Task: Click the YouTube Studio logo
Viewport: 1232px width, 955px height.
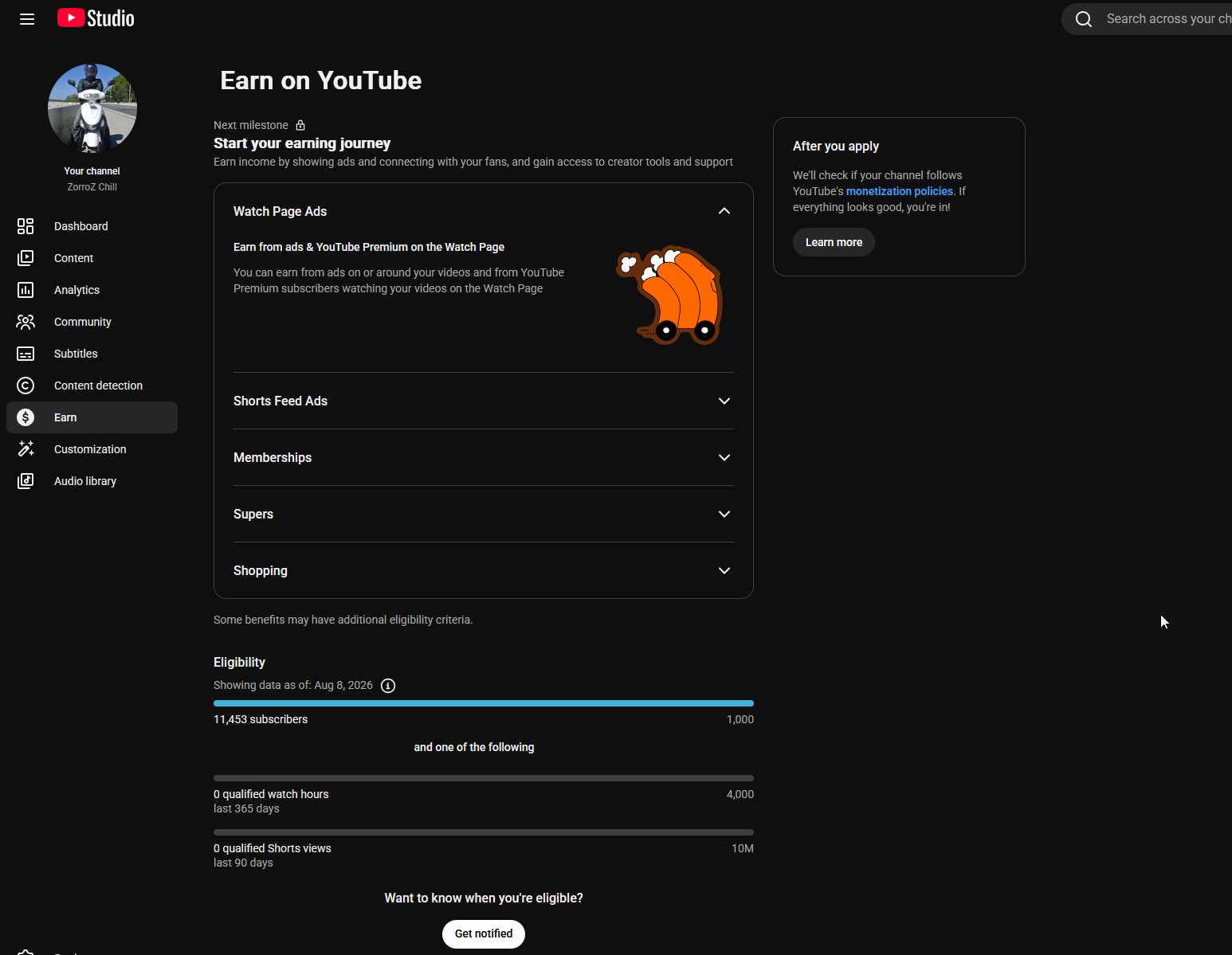Action: pyautogui.click(x=96, y=18)
